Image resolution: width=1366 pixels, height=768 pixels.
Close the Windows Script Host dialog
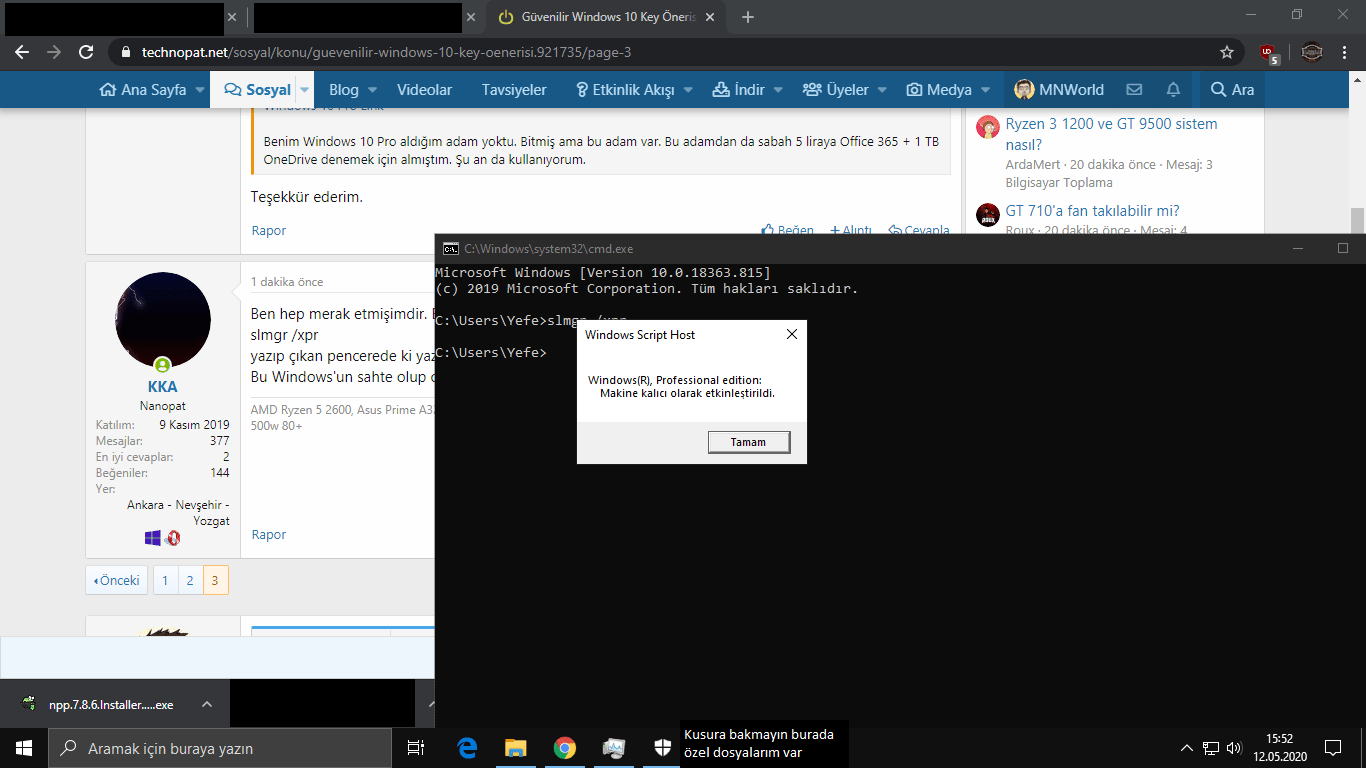click(x=792, y=334)
